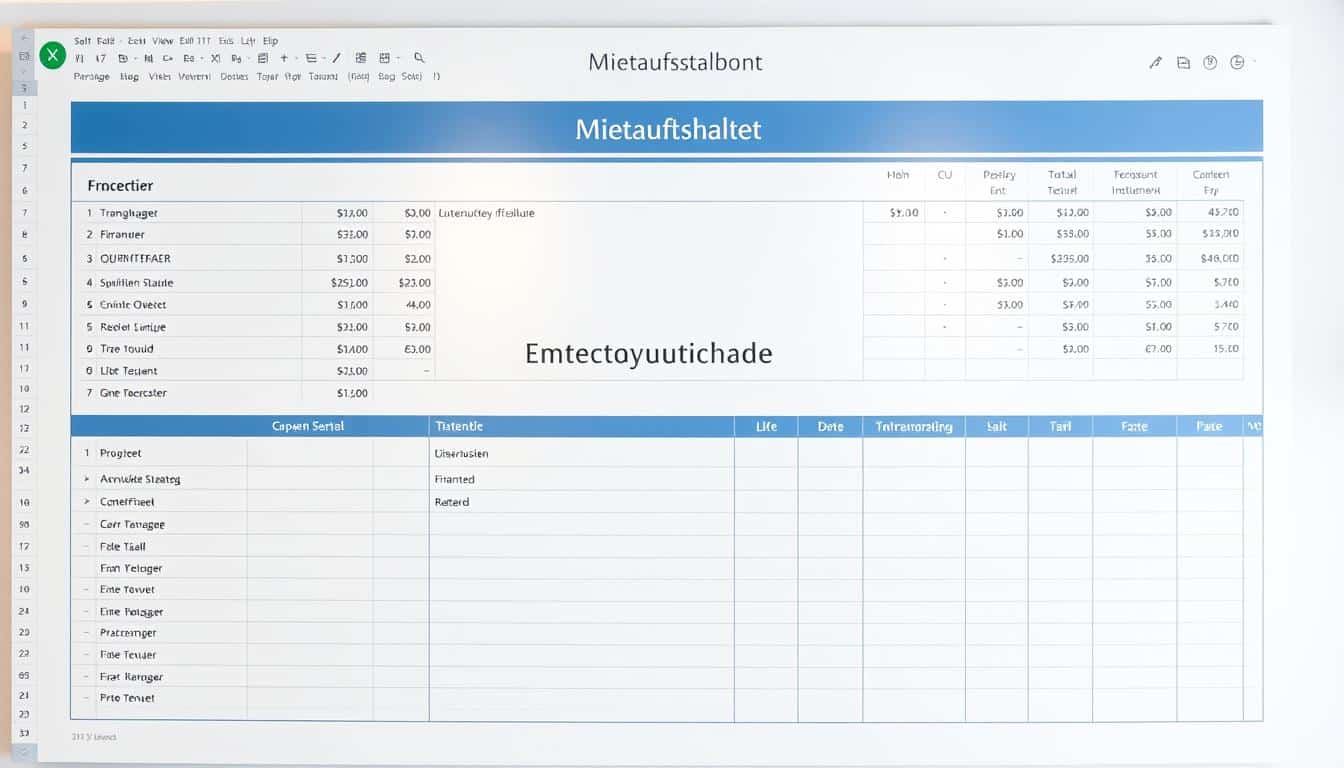Screen dimensions: 1344x768
Task: Click the '17' toolbar icon
Action: [101, 58]
